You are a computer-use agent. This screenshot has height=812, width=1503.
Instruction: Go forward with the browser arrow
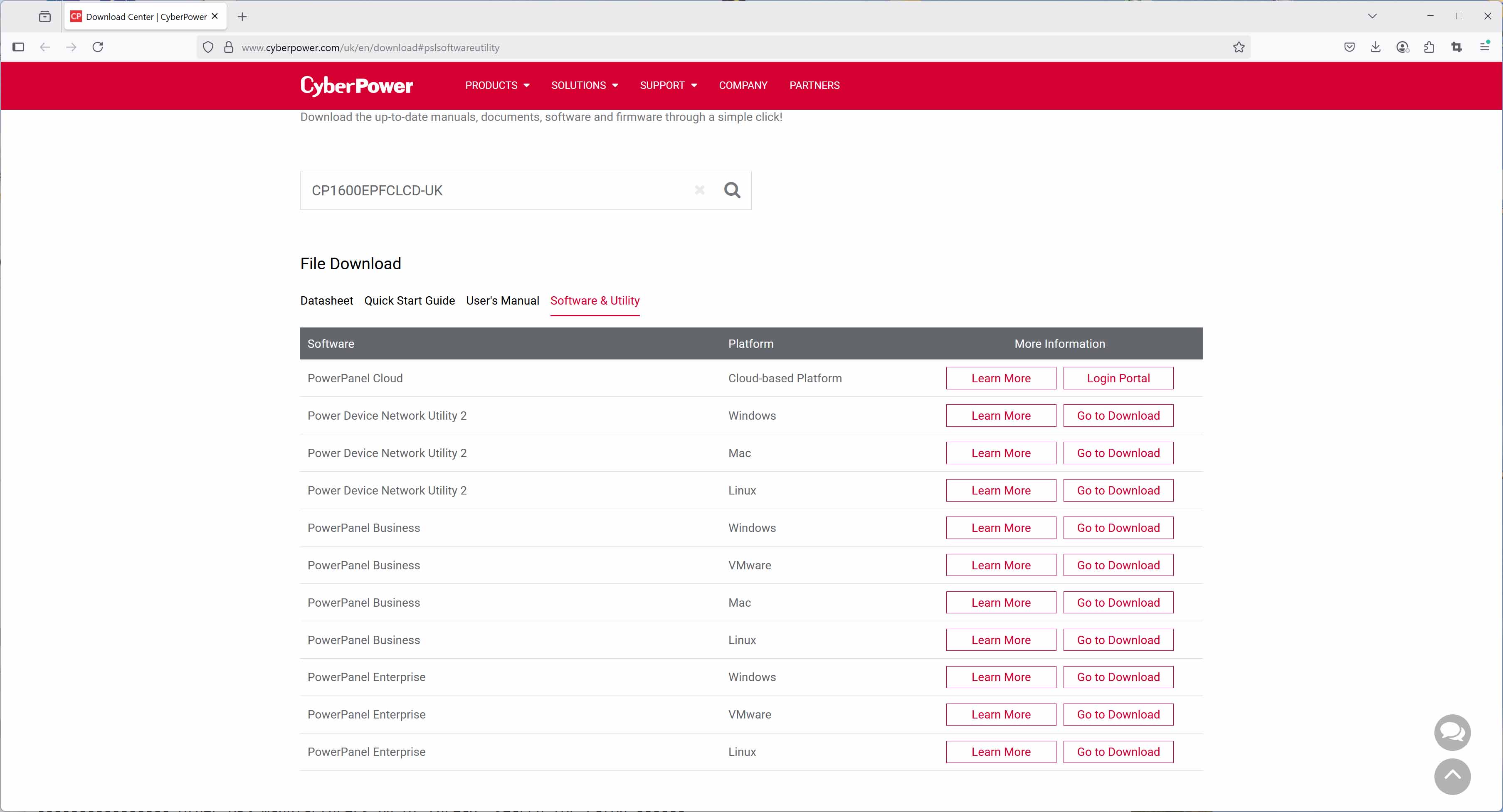click(71, 47)
